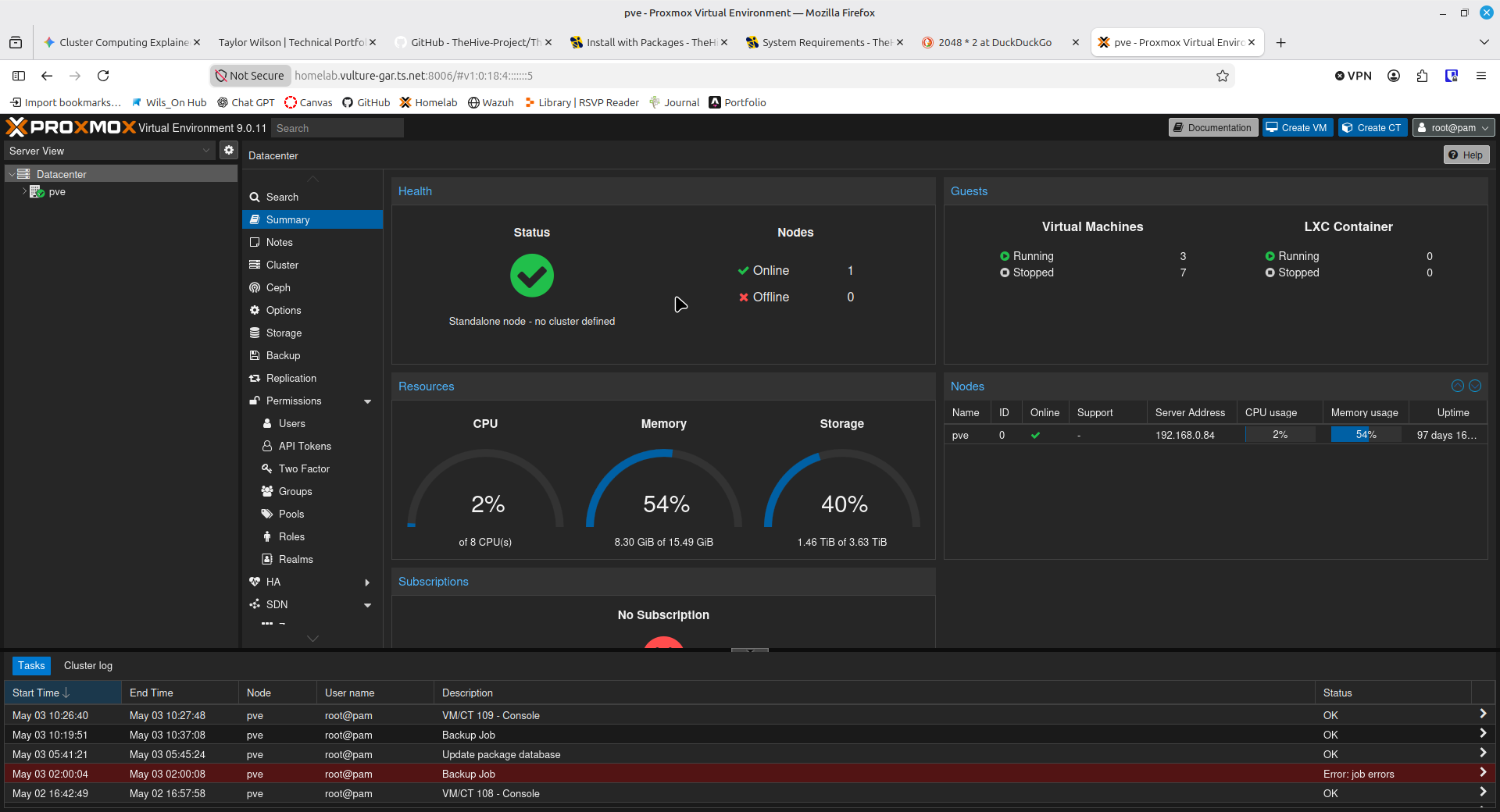1500x812 pixels.
Task: Sort tasks by Start Time column
Action: tap(62, 693)
